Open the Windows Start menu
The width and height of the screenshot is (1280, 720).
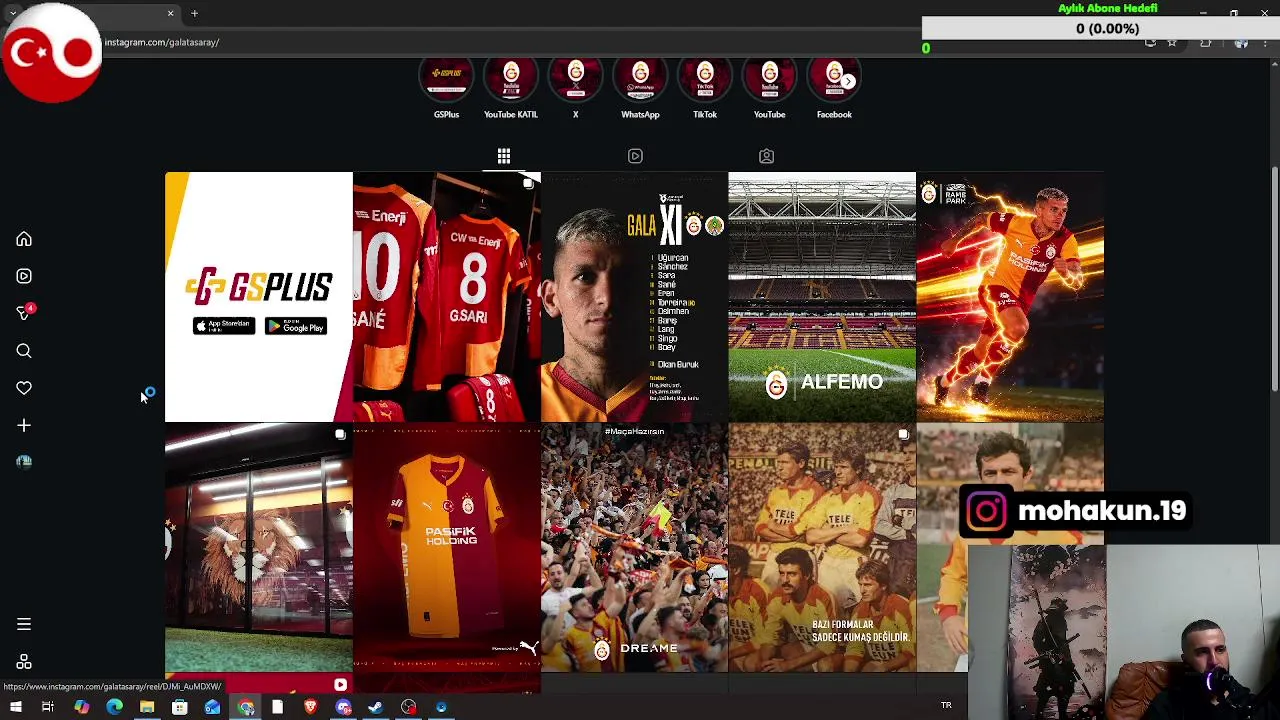(15, 707)
